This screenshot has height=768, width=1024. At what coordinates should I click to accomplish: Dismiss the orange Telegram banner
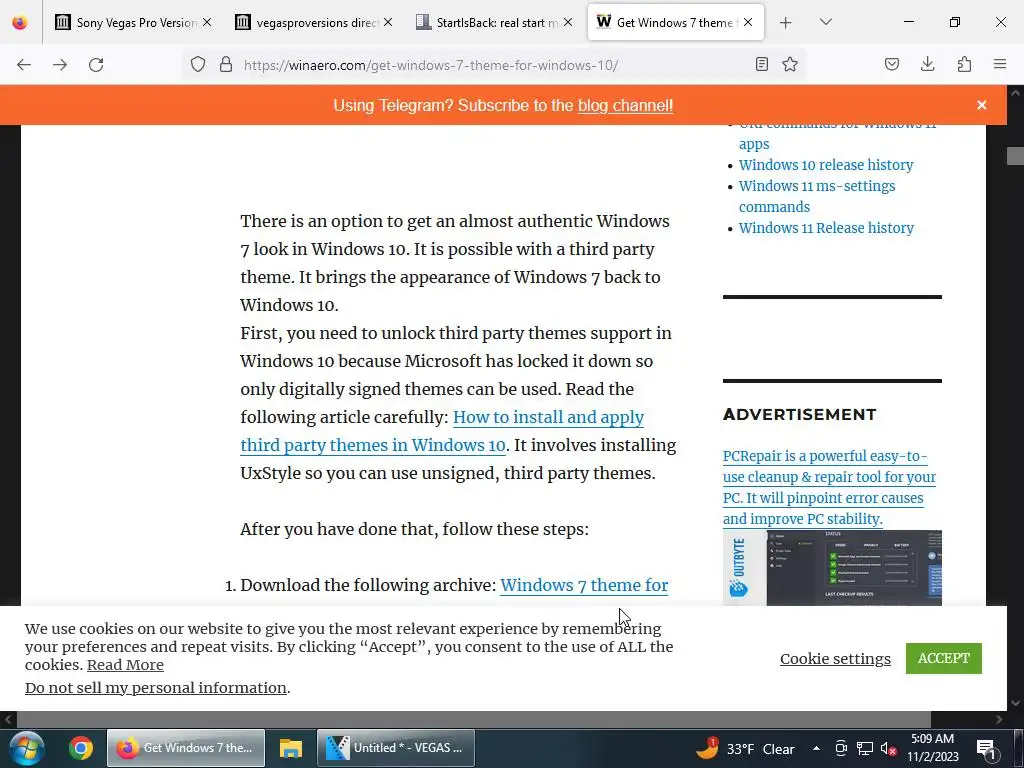[982, 105]
